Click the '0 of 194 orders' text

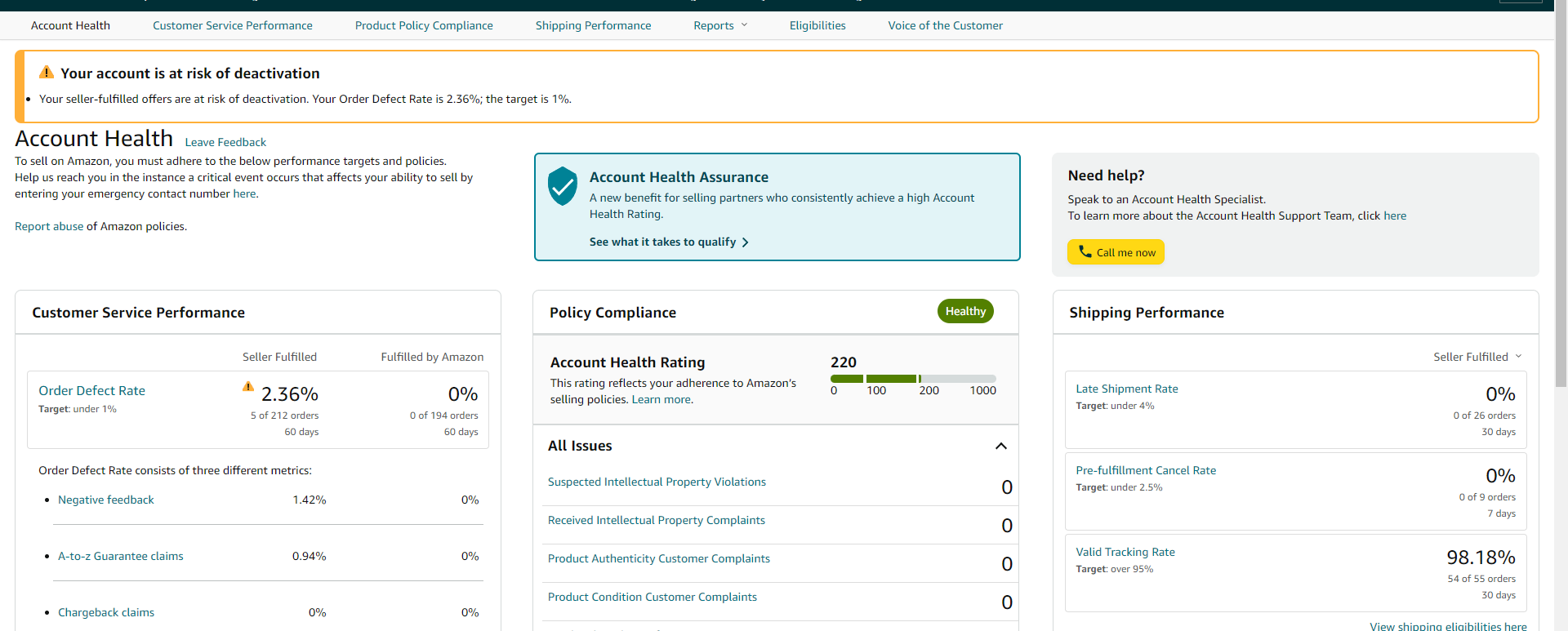pyautogui.click(x=444, y=415)
